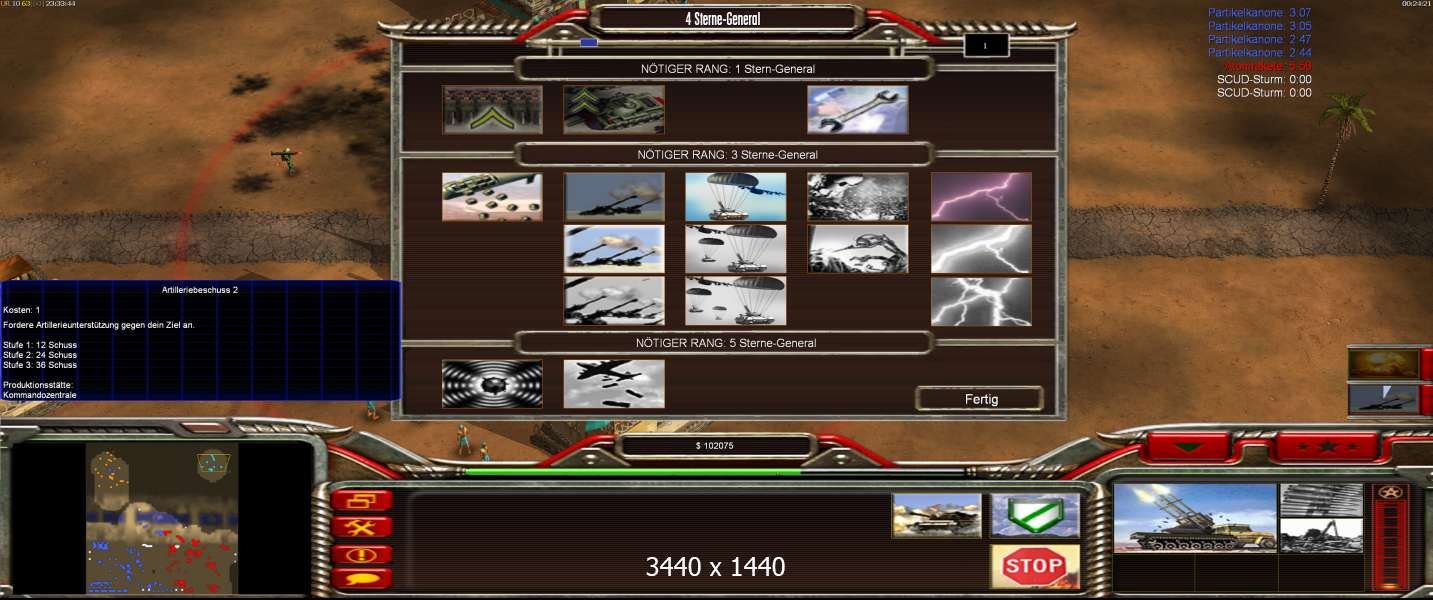Click the rocket rack upgrade icon
Viewport: 1433px width, 600px height.
(x=1321, y=500)
